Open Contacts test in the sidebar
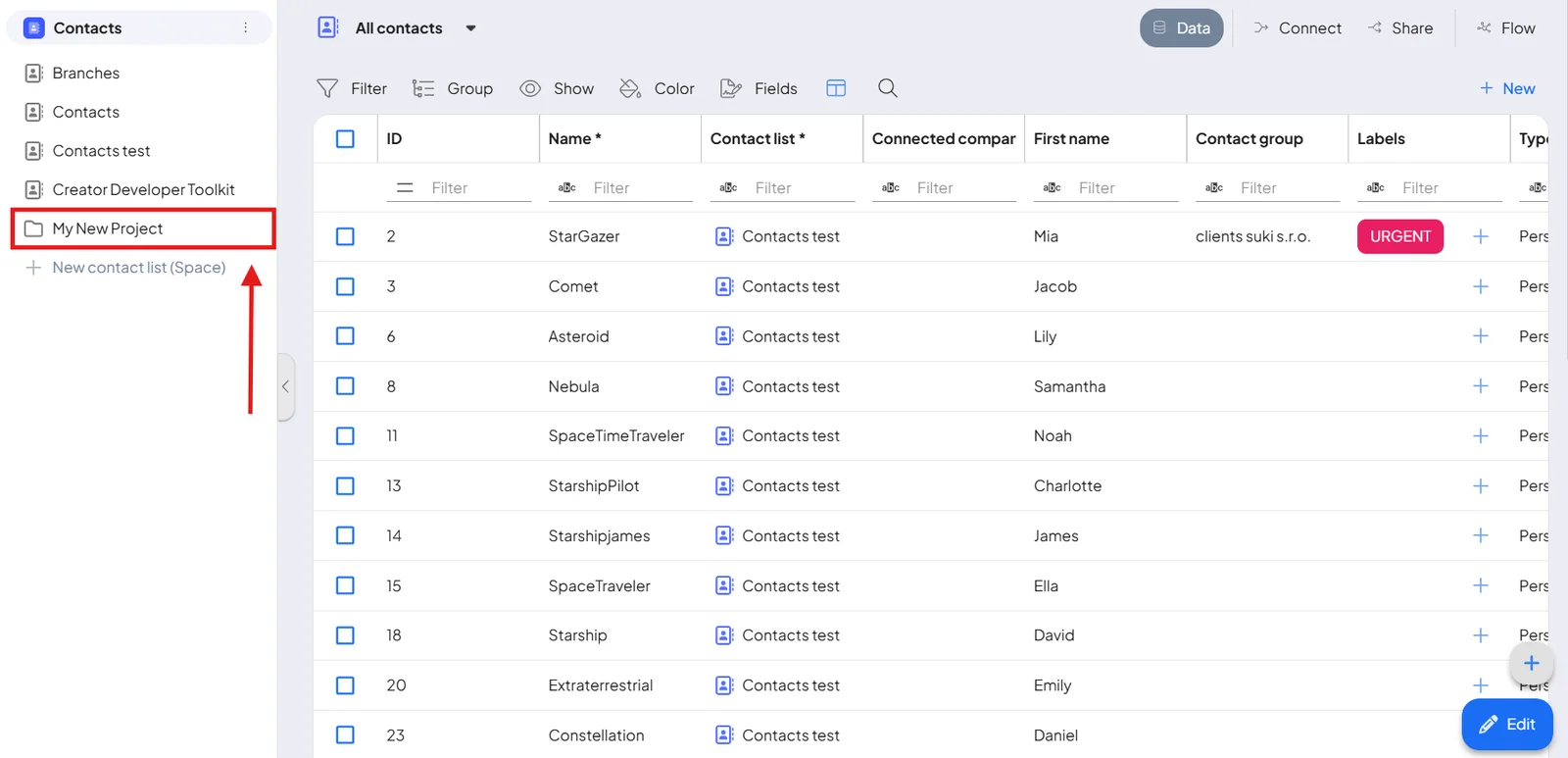Screen dimensions: 1568x758 pos(101,151)
